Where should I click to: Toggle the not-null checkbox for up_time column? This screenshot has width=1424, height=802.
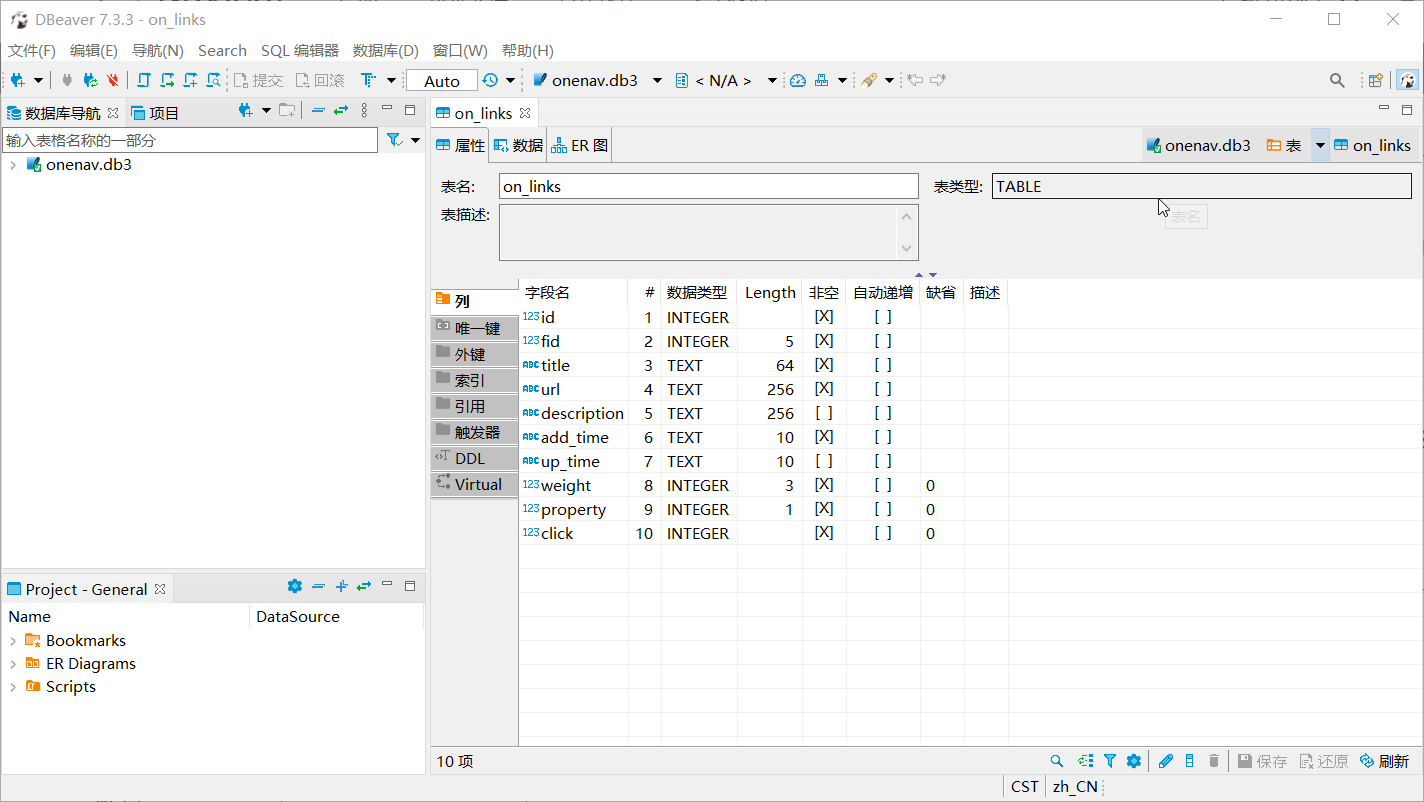pos(823,461)
